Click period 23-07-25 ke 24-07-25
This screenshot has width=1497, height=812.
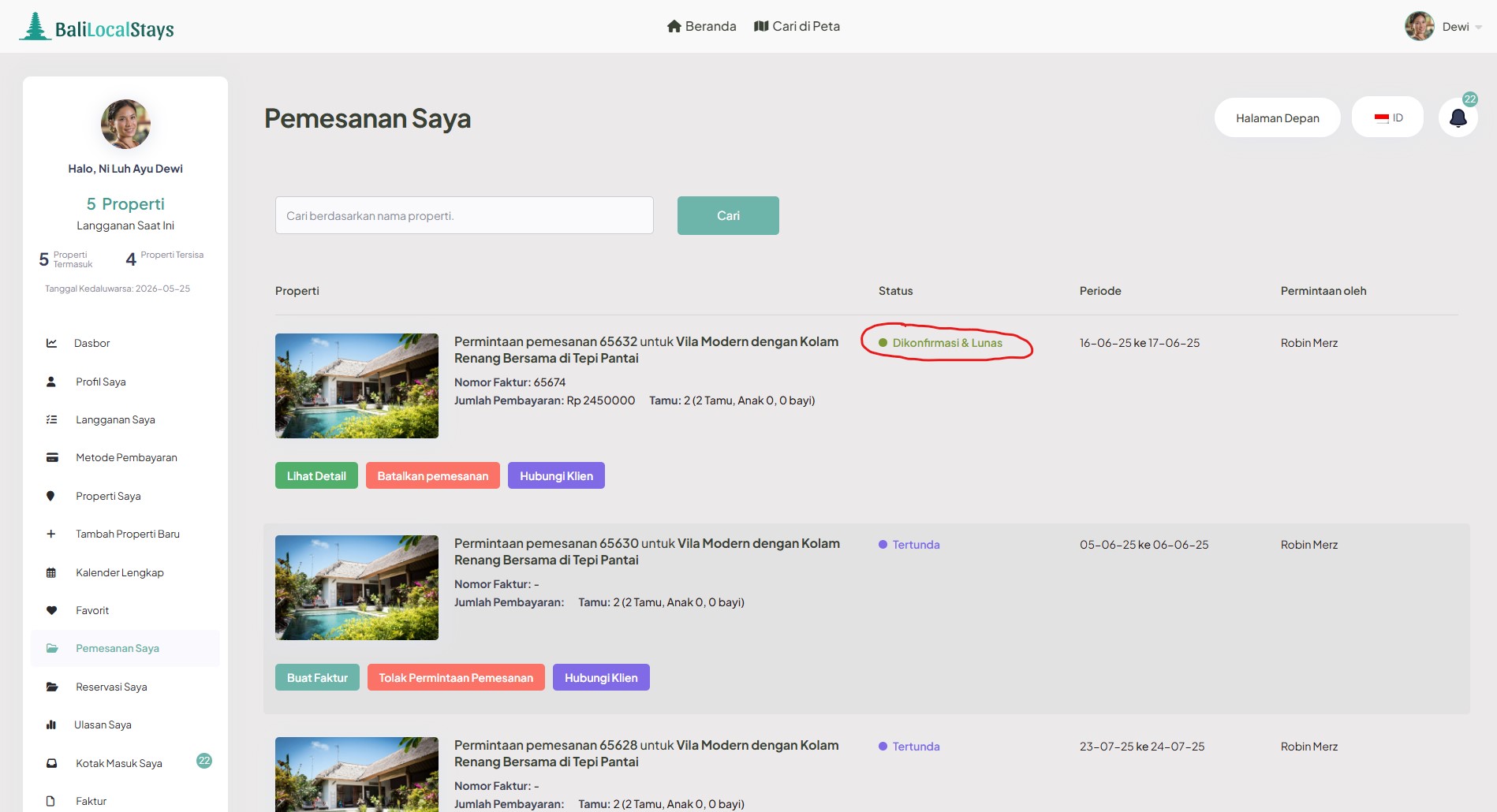click(1142, 747)
